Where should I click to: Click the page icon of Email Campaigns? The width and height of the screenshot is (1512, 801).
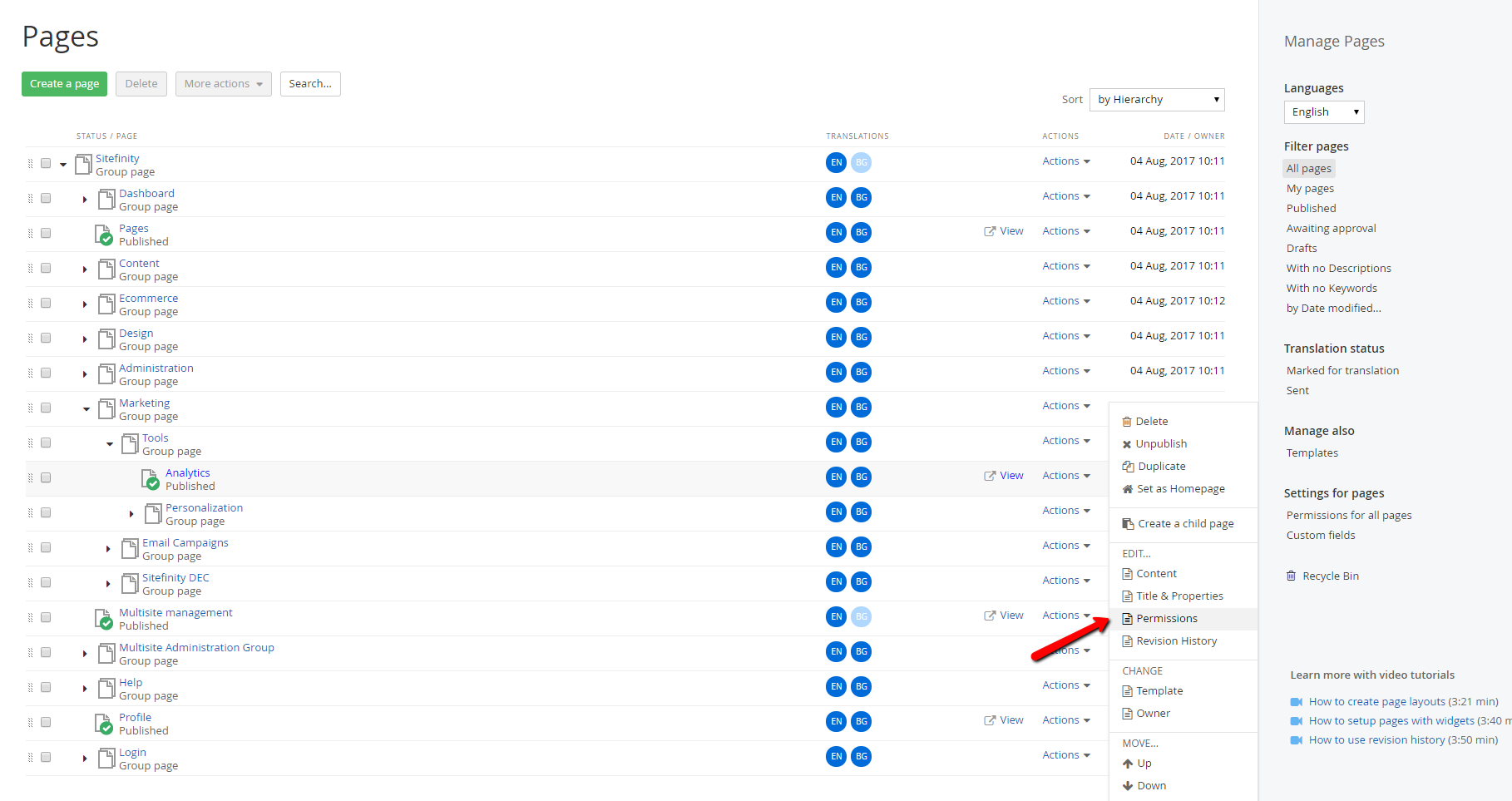coord(130,549)
